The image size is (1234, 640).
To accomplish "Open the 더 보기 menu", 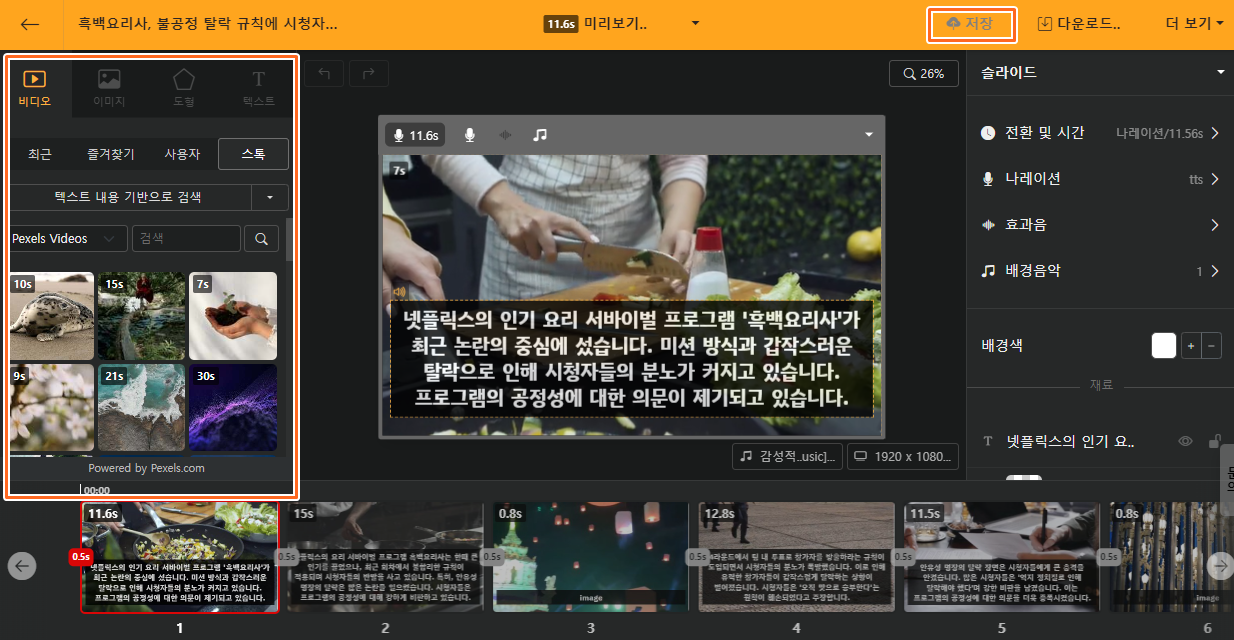I will [1194, 24].
